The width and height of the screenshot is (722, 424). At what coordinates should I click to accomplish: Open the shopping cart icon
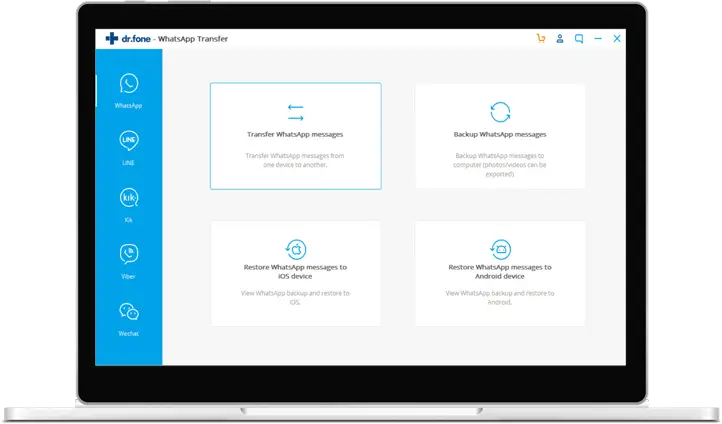[541, 39]
